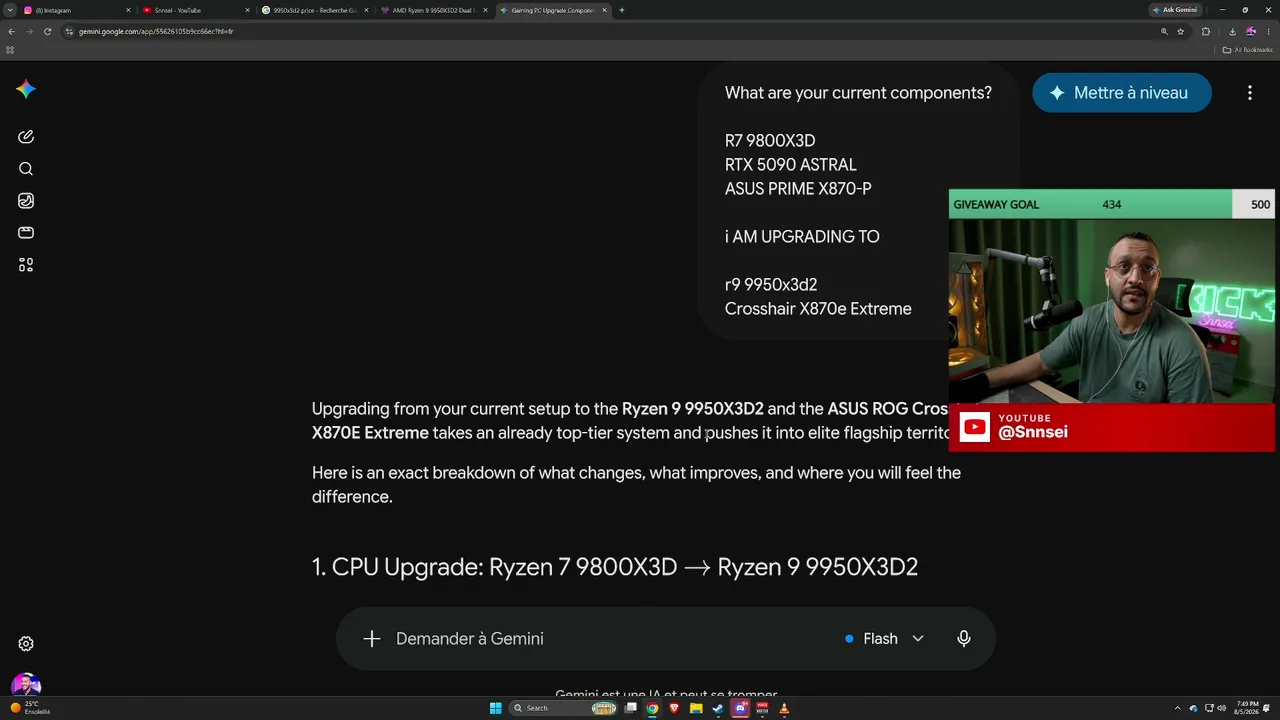Click the 'ASUS PRIME X870-P' line
The image size is (1280, 720).
pos(798,189)
